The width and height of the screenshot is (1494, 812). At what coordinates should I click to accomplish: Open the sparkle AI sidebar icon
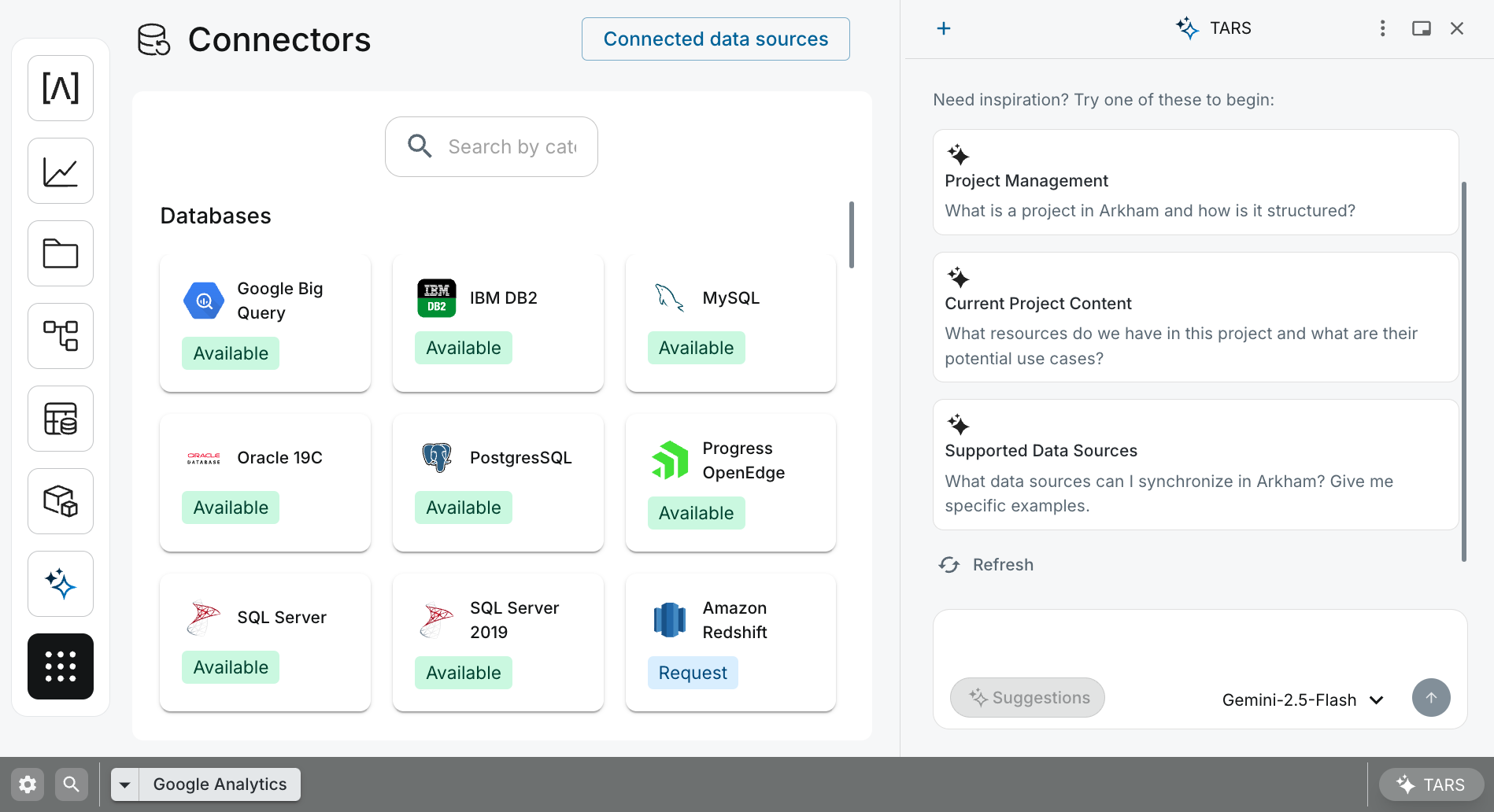[x=61, y=584]
